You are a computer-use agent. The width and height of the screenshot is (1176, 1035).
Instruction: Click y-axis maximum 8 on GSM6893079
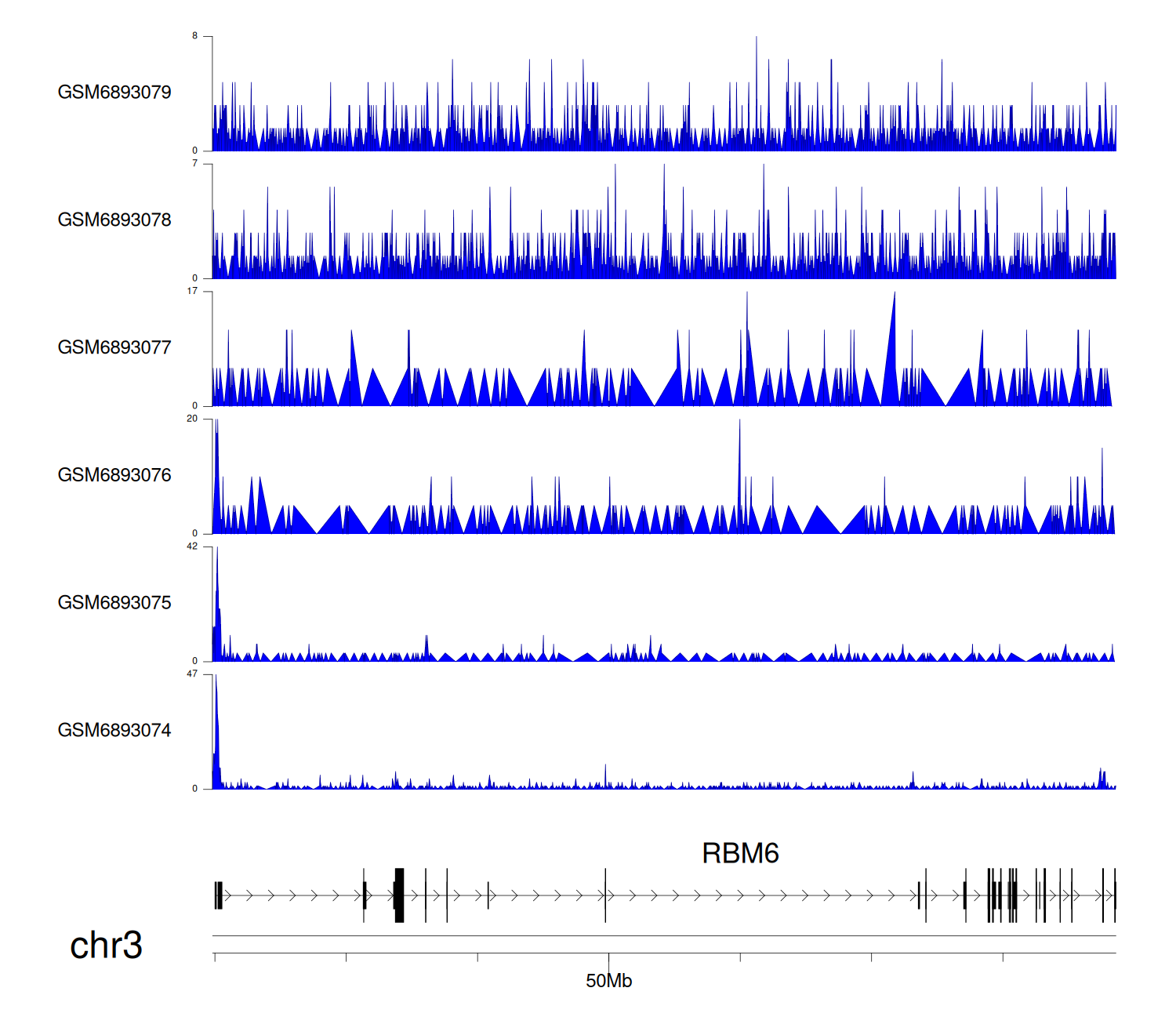click(194, 36)
